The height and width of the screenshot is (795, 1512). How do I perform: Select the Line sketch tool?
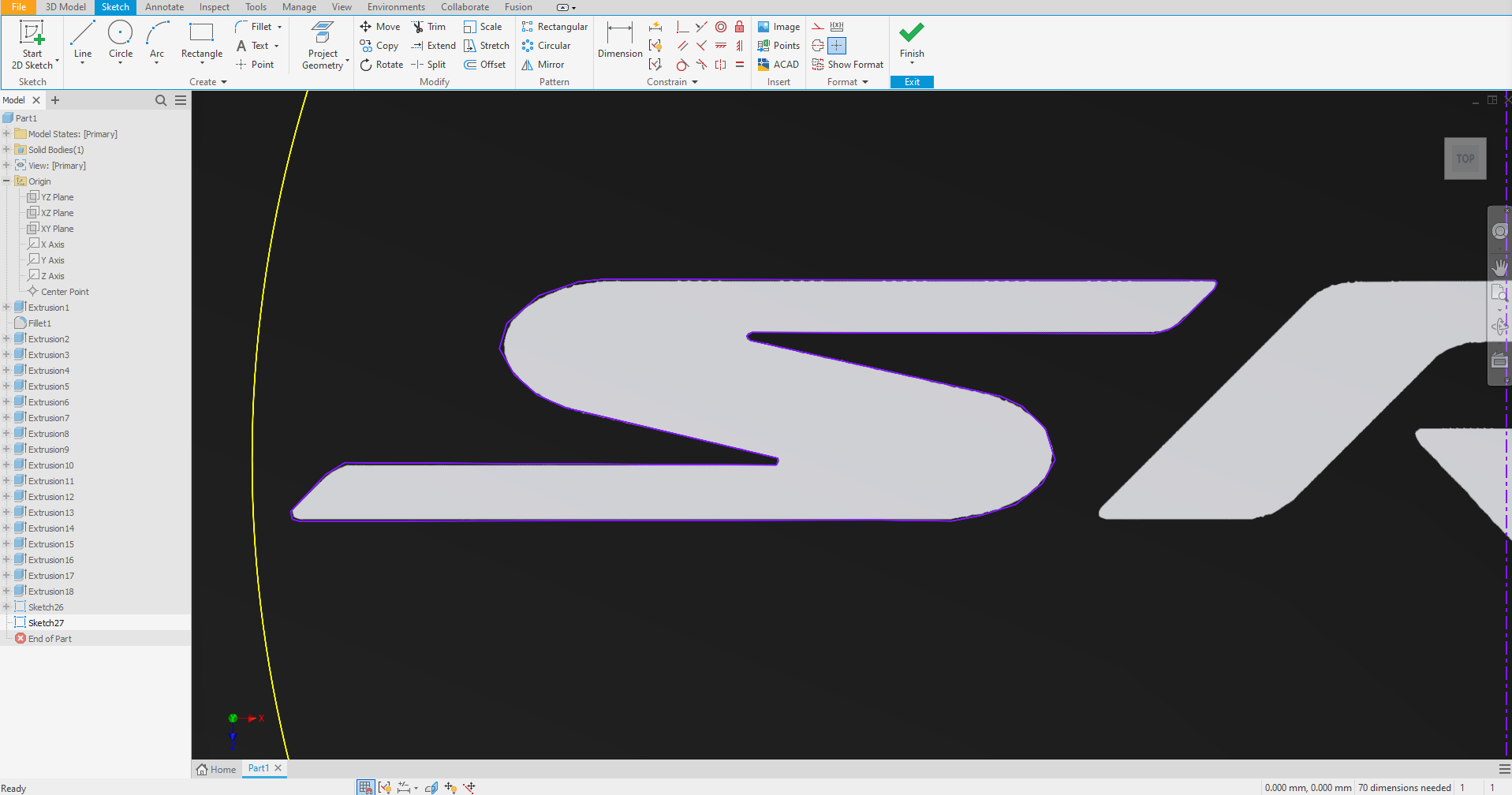coord(83,41)
